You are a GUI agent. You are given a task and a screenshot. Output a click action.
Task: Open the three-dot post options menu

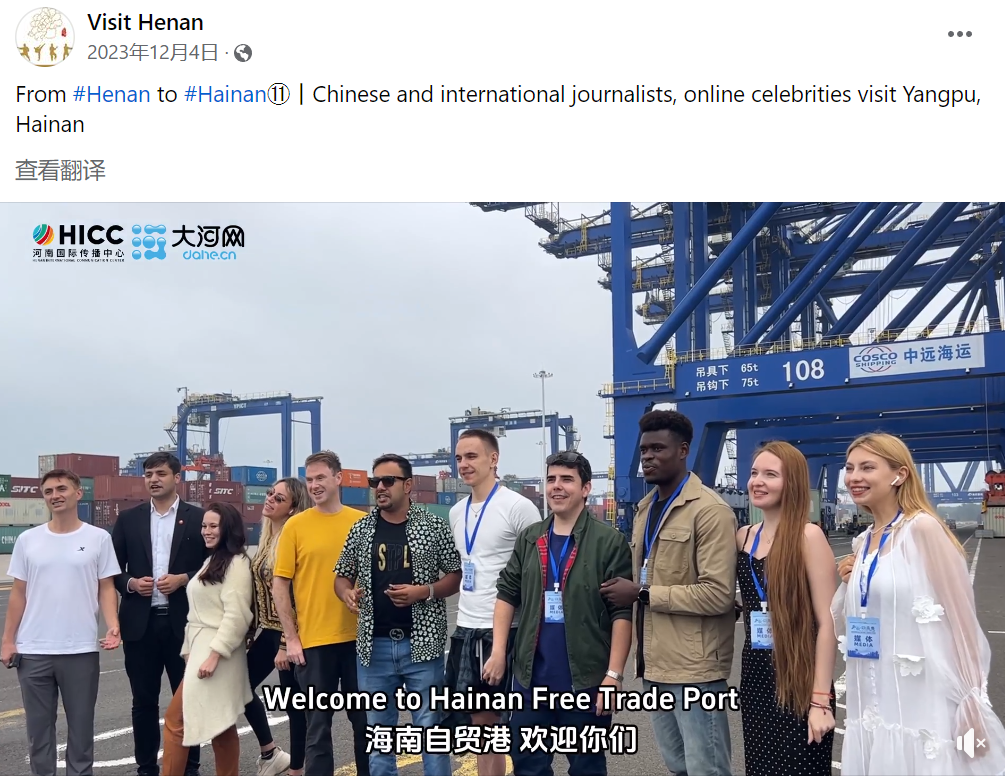click(x=959, y=34)
